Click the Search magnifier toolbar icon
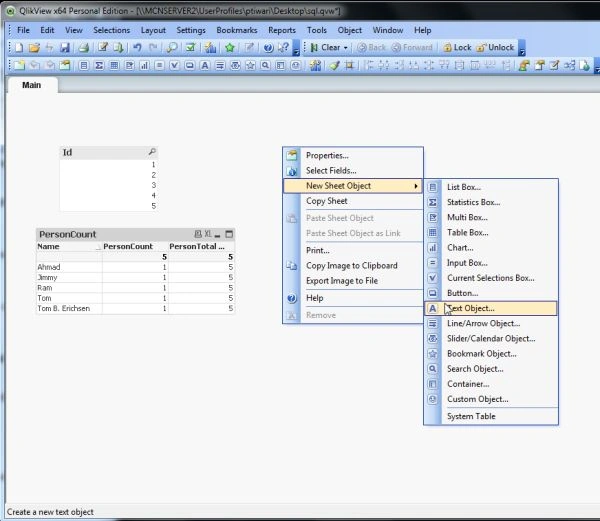Image resolution: width=600 pixels, height=521 pixels. pyautogui.click(x=172, y=48)
